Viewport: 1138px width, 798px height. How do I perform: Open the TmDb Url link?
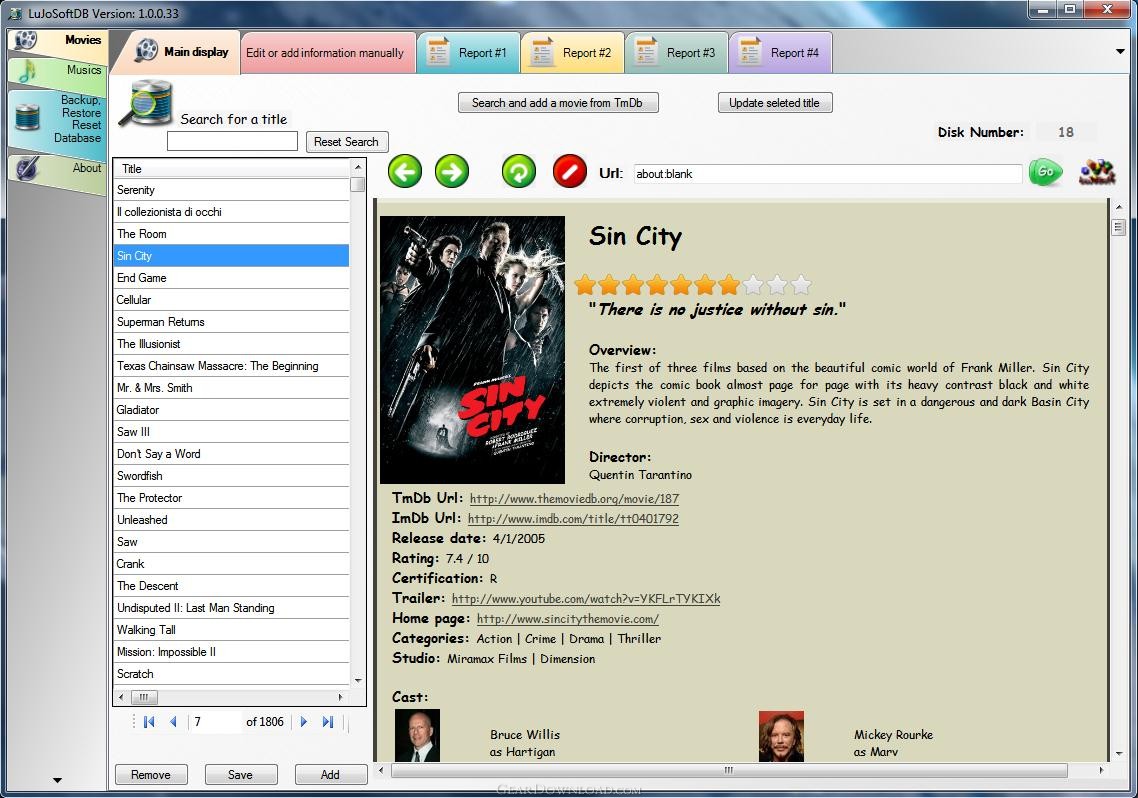(574, 498)
